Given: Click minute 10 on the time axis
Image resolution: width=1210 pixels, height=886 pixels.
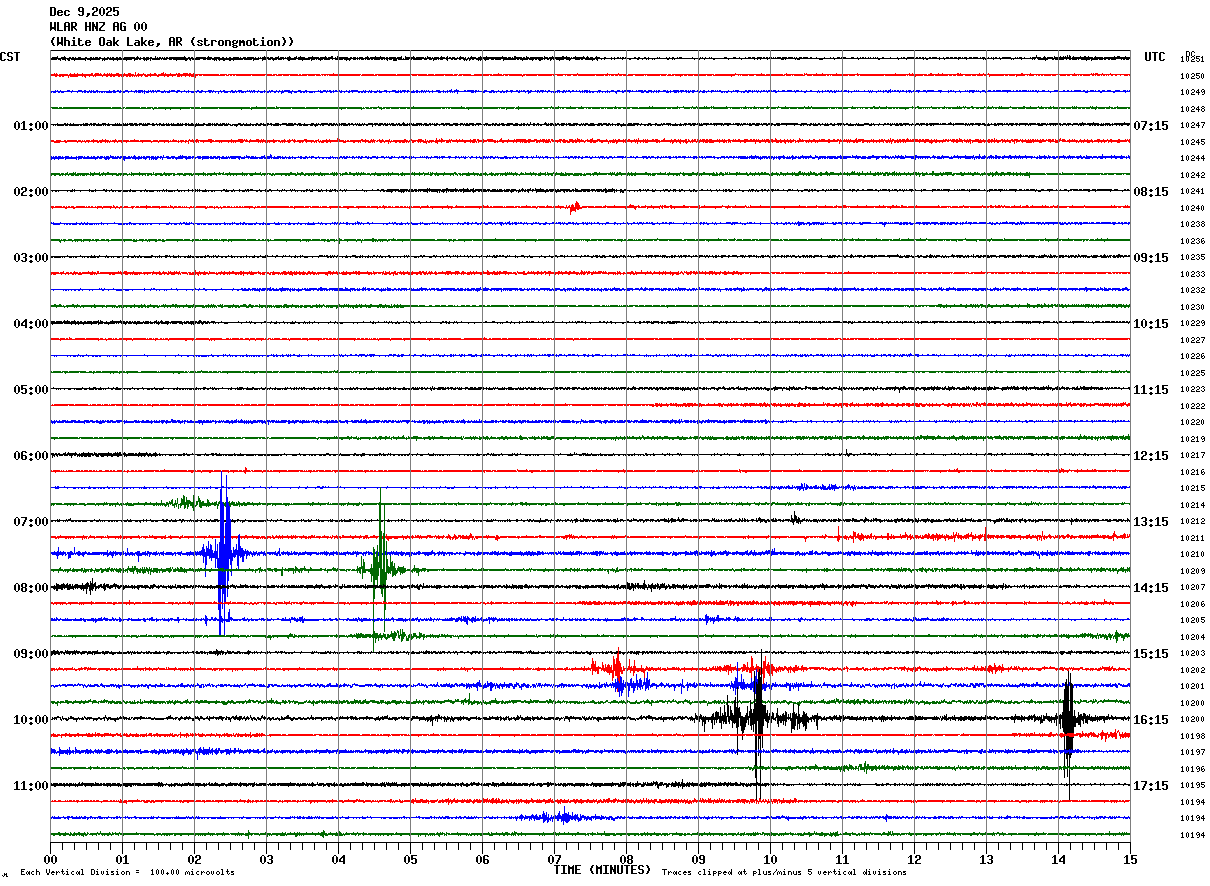Looking at the screenshot, I should [770, 859].
